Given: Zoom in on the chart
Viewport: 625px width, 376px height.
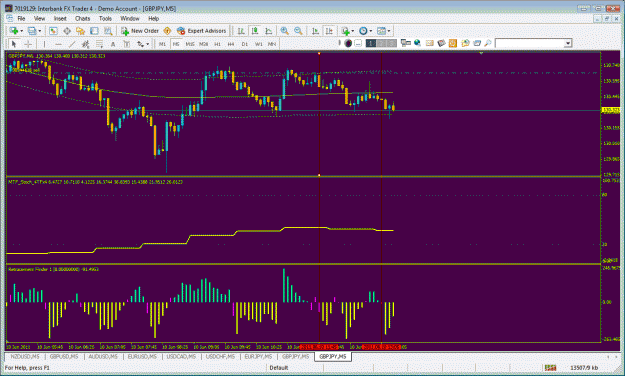Looking at the screenshot, I should (284, 31).
